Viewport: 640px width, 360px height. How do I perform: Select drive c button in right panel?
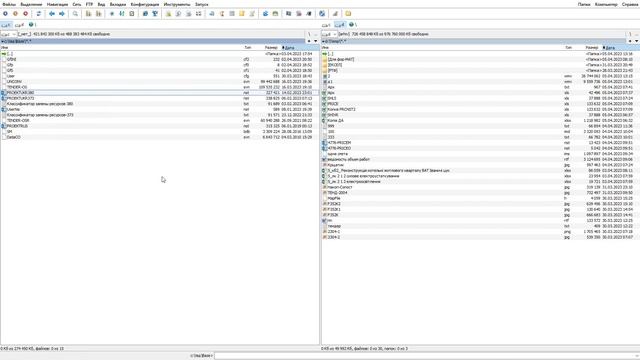[x=326, y=25]
